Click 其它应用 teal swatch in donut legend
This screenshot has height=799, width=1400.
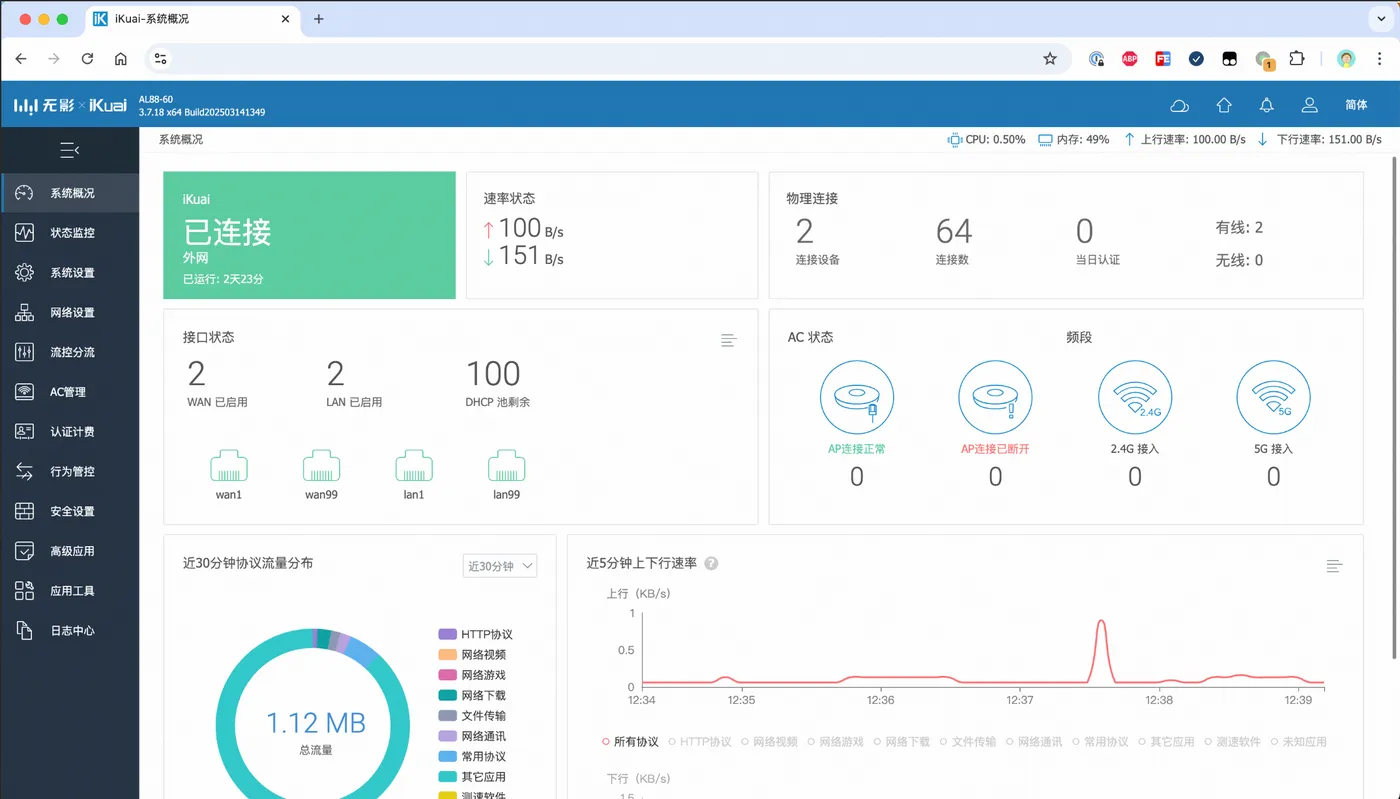click(x=447, y=776)
